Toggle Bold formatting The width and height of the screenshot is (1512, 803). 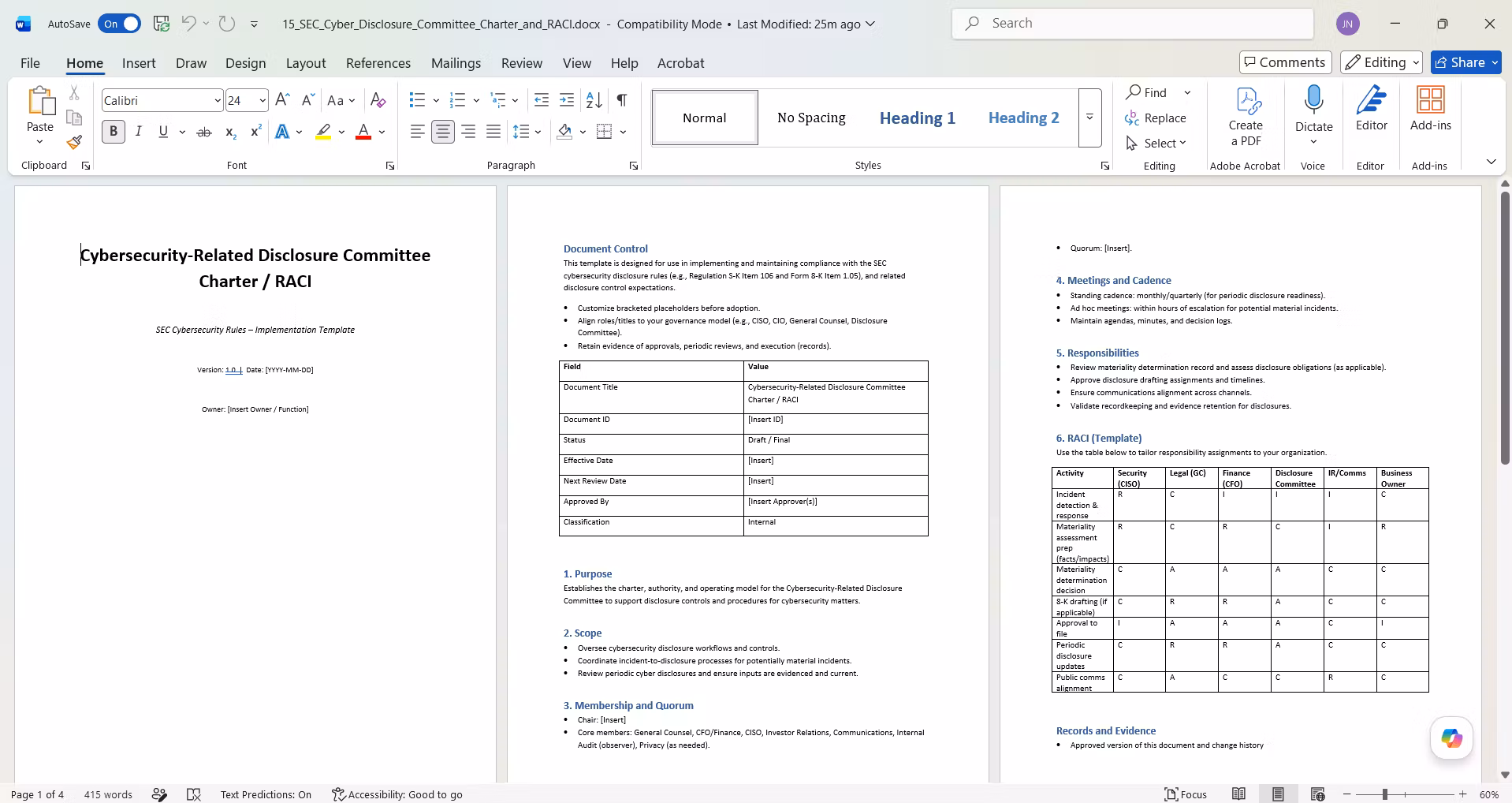[x=114, y=132]
